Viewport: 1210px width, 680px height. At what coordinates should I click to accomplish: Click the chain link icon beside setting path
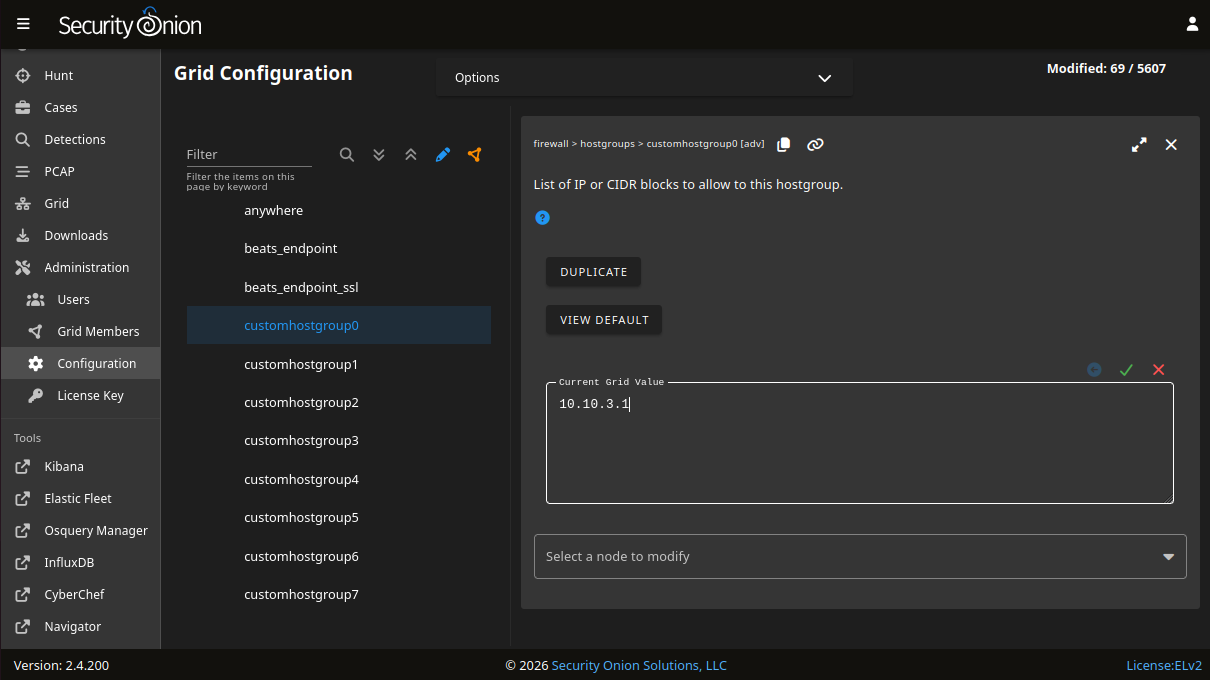tap(815, 145)
